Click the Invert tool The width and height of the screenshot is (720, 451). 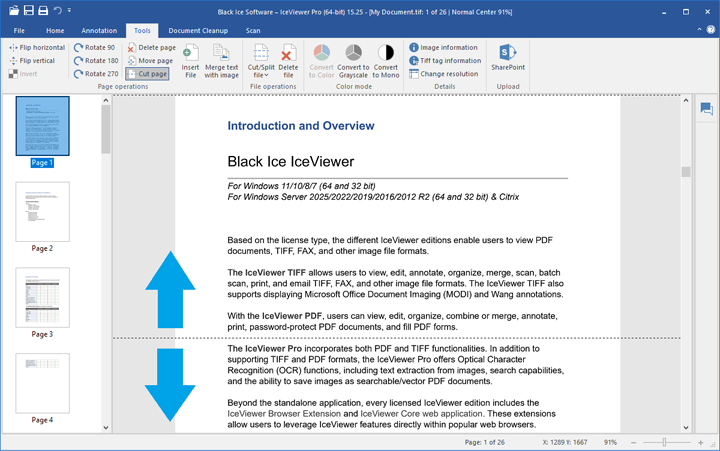tap(23, 73)
